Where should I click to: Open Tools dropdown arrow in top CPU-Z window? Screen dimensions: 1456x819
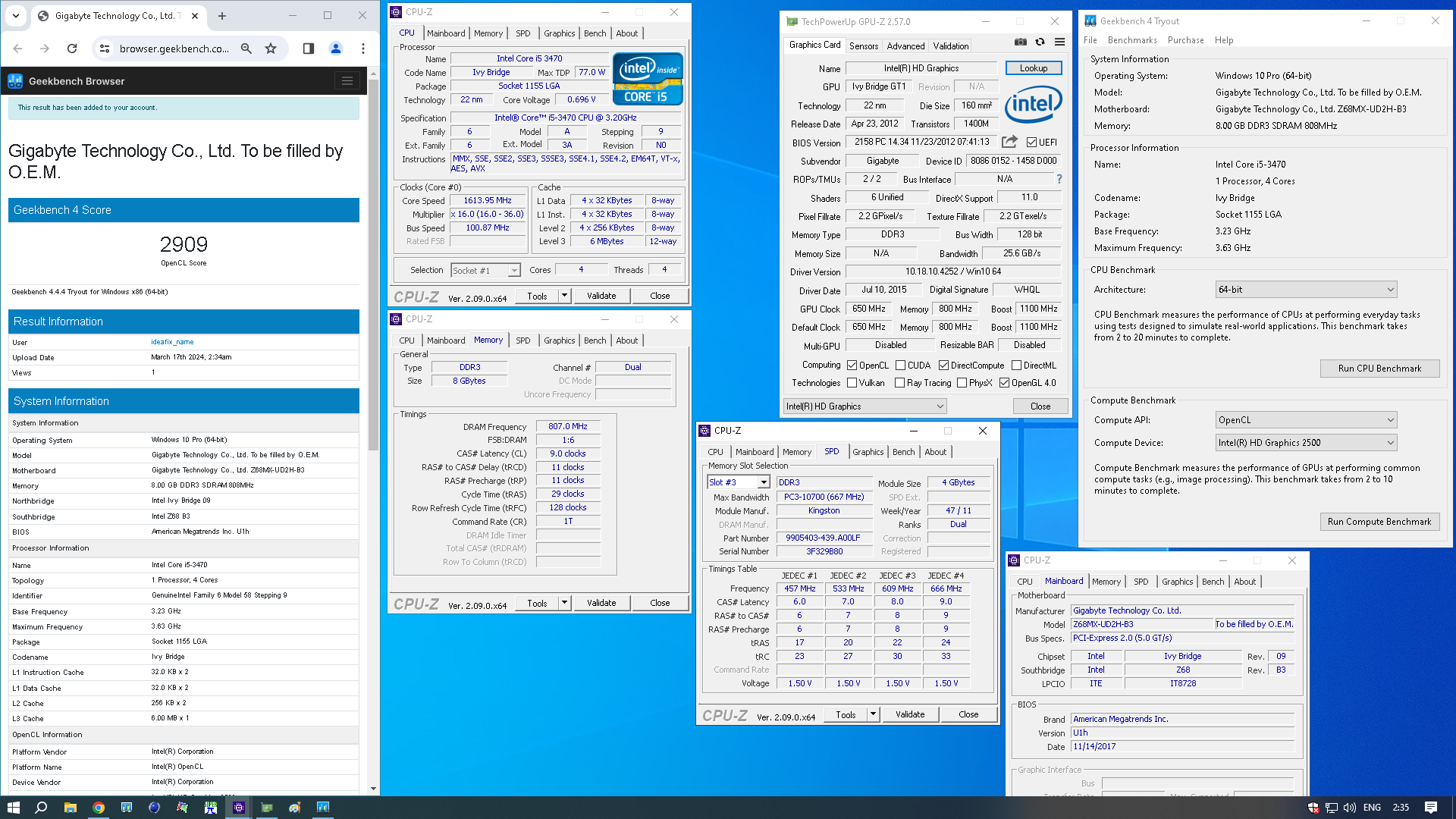tap(564, 296)
